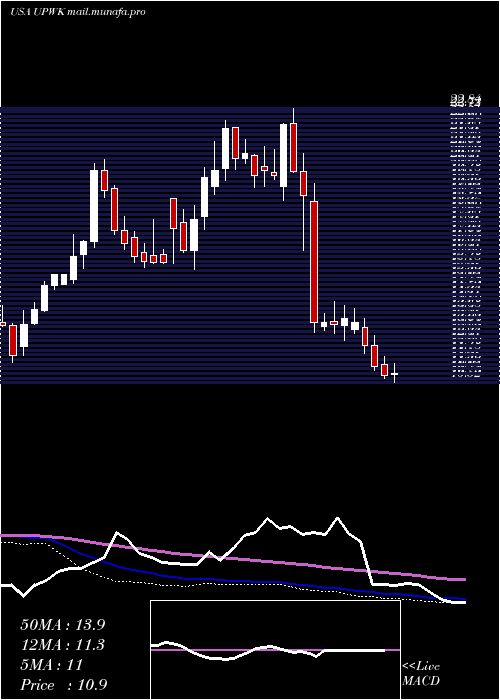
Task: Select the '5MA : 11' value
Action: click(52, 665)
